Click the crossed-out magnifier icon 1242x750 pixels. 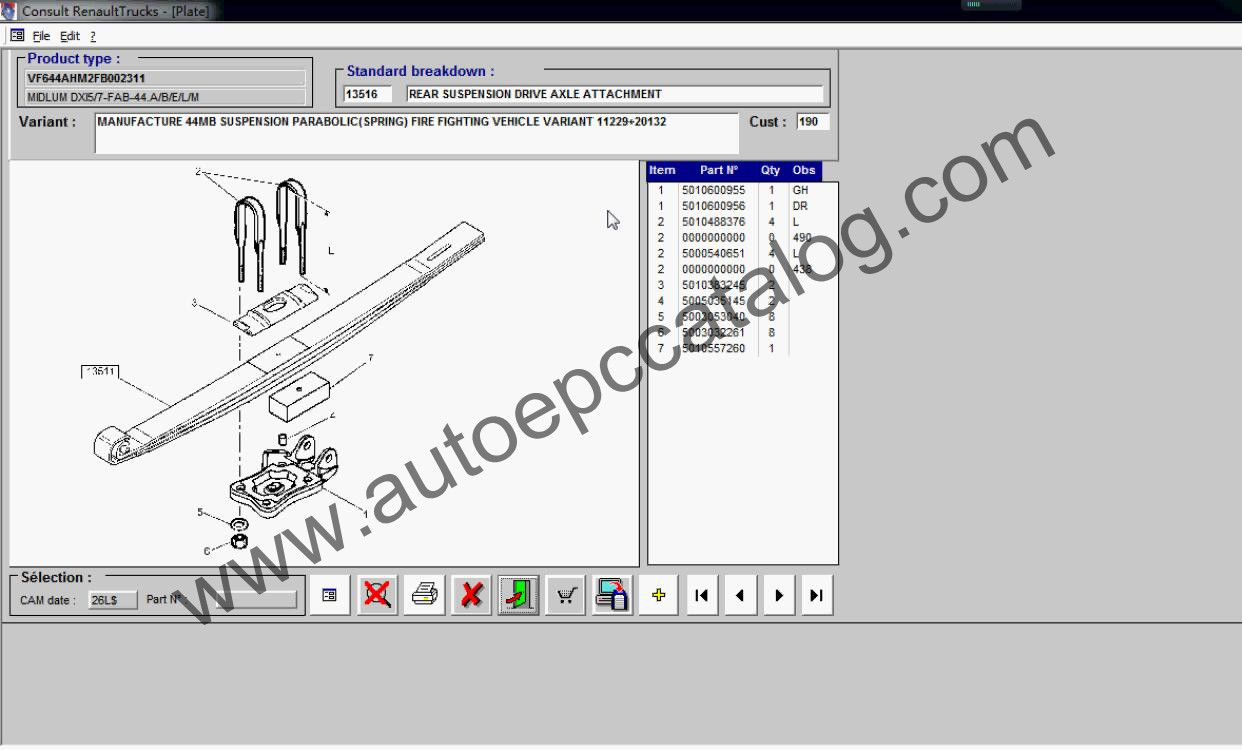coord(377,596)
